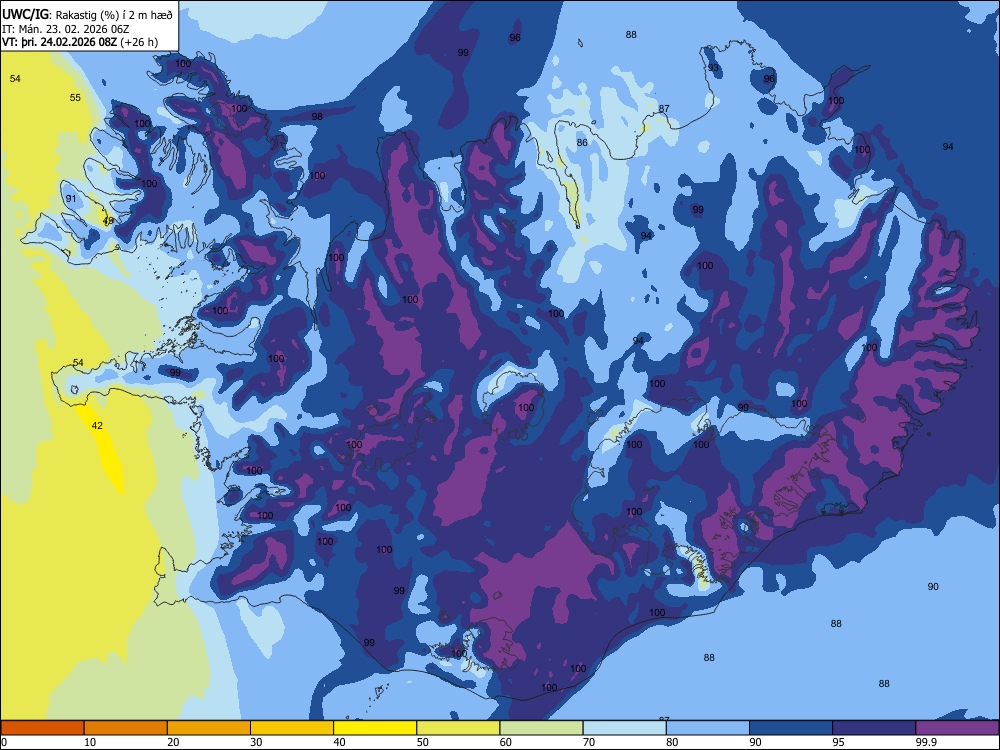Select the golden 30–40 legend swatch

click(x=292, y=728)
